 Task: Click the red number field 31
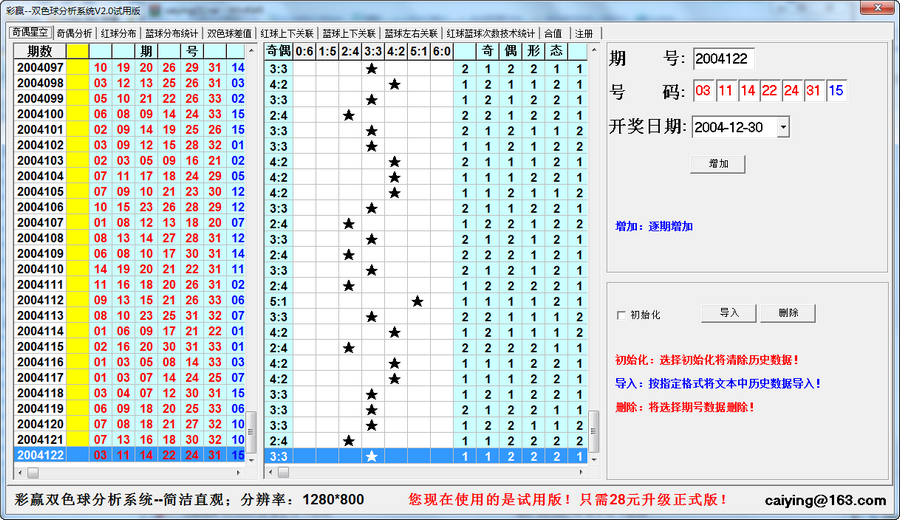pos(813,91)
